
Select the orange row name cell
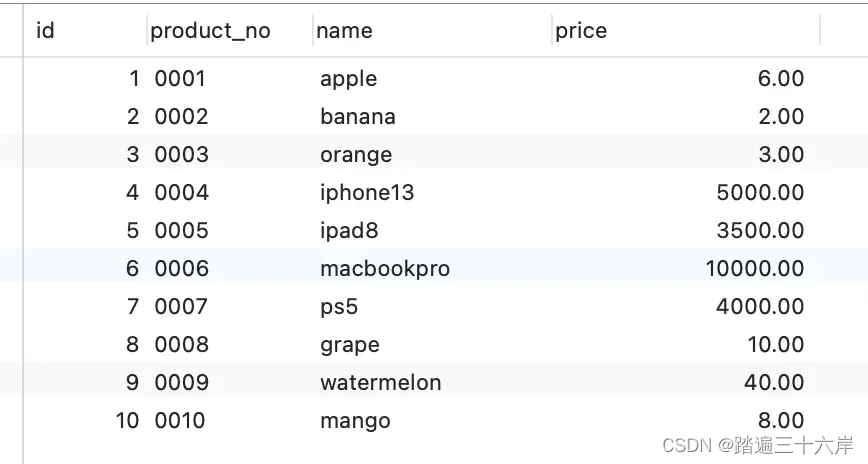[x=356, y=155]
